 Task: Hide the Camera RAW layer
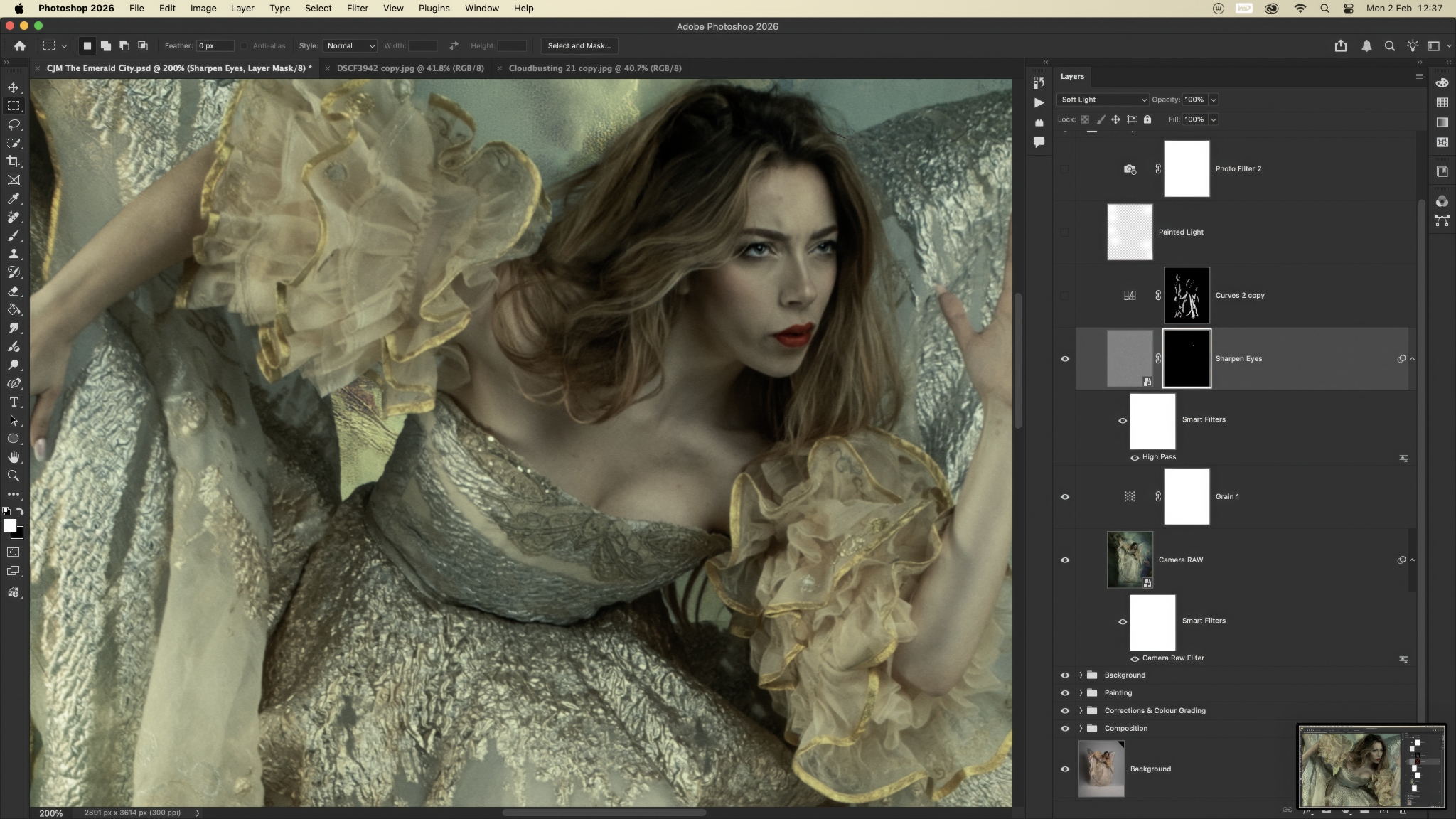click(x=1065, y=560)
